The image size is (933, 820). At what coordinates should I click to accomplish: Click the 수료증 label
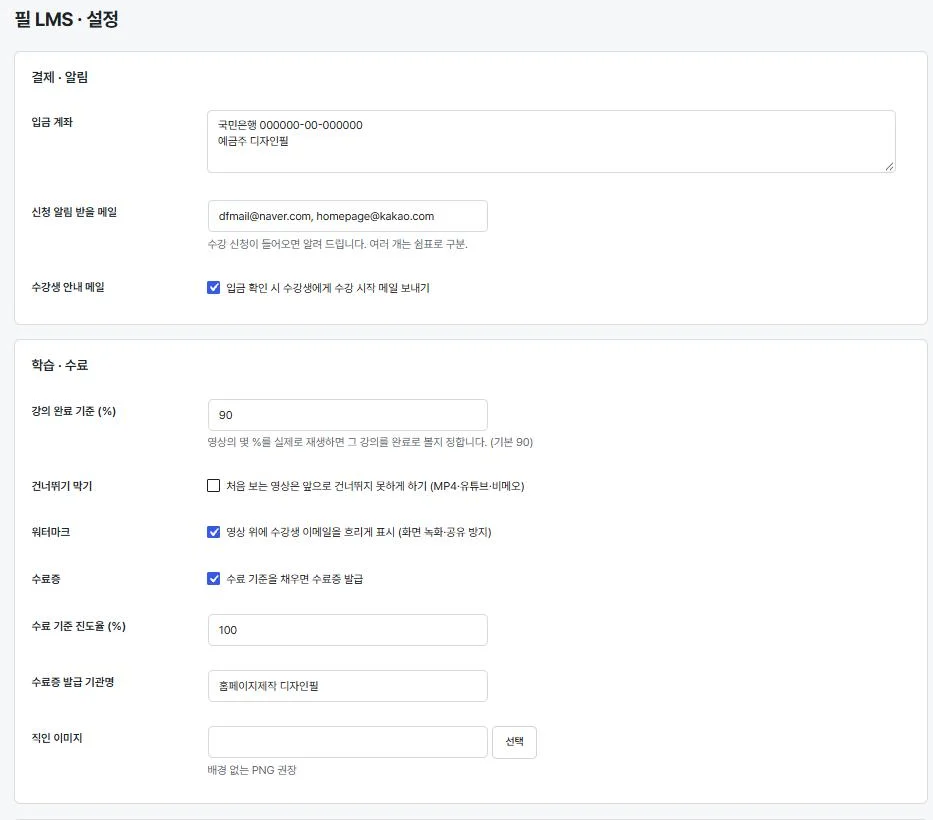[46, 579]
